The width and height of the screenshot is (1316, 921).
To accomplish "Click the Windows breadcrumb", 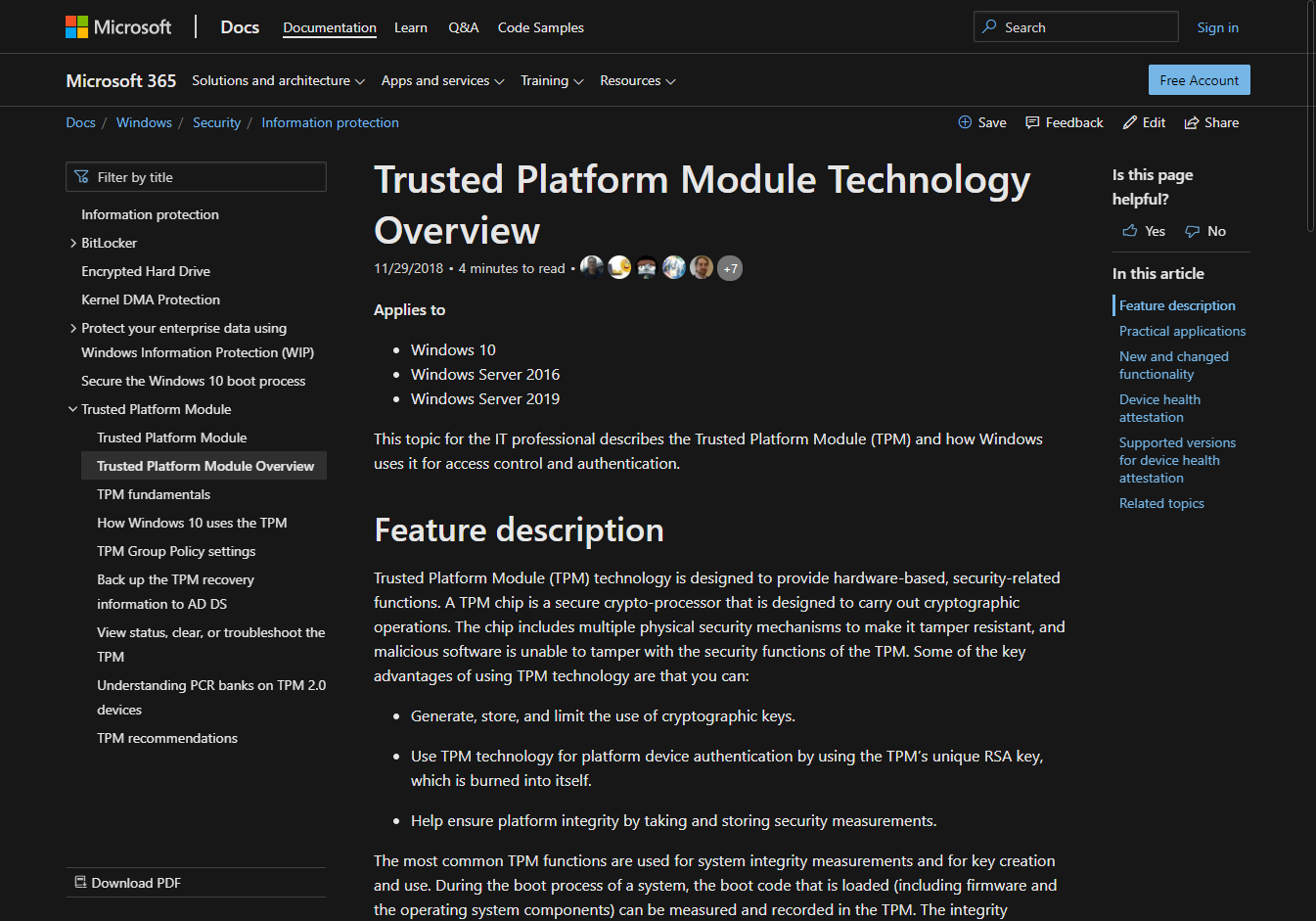I will pos(144,122).
